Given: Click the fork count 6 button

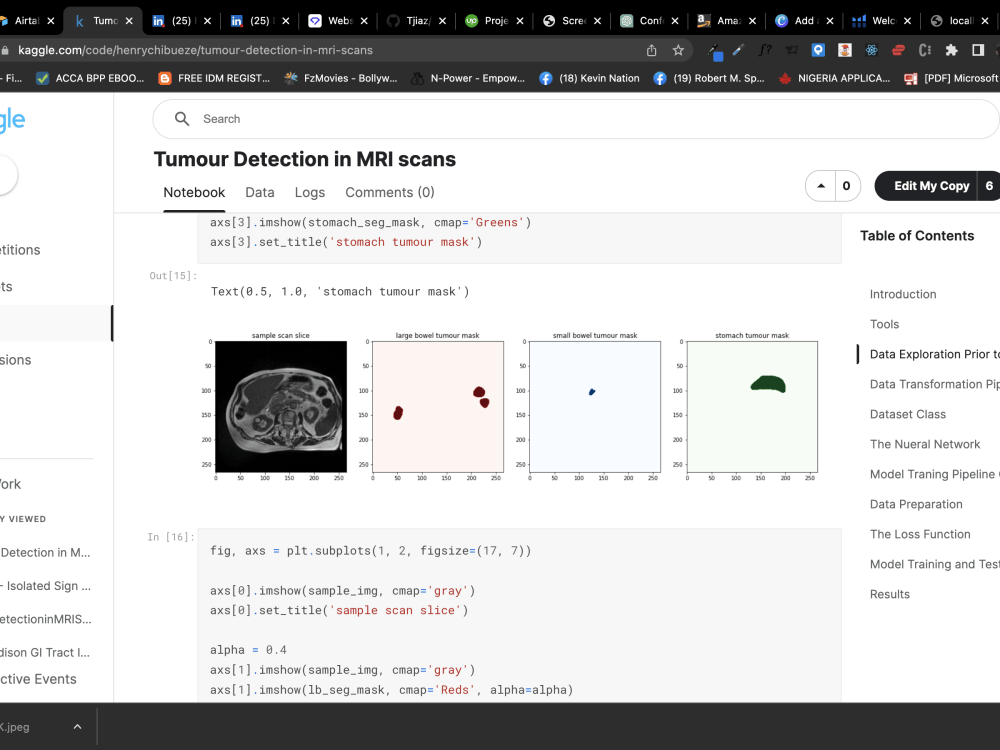Looking at the screenshot, I should tap(989, 186).
